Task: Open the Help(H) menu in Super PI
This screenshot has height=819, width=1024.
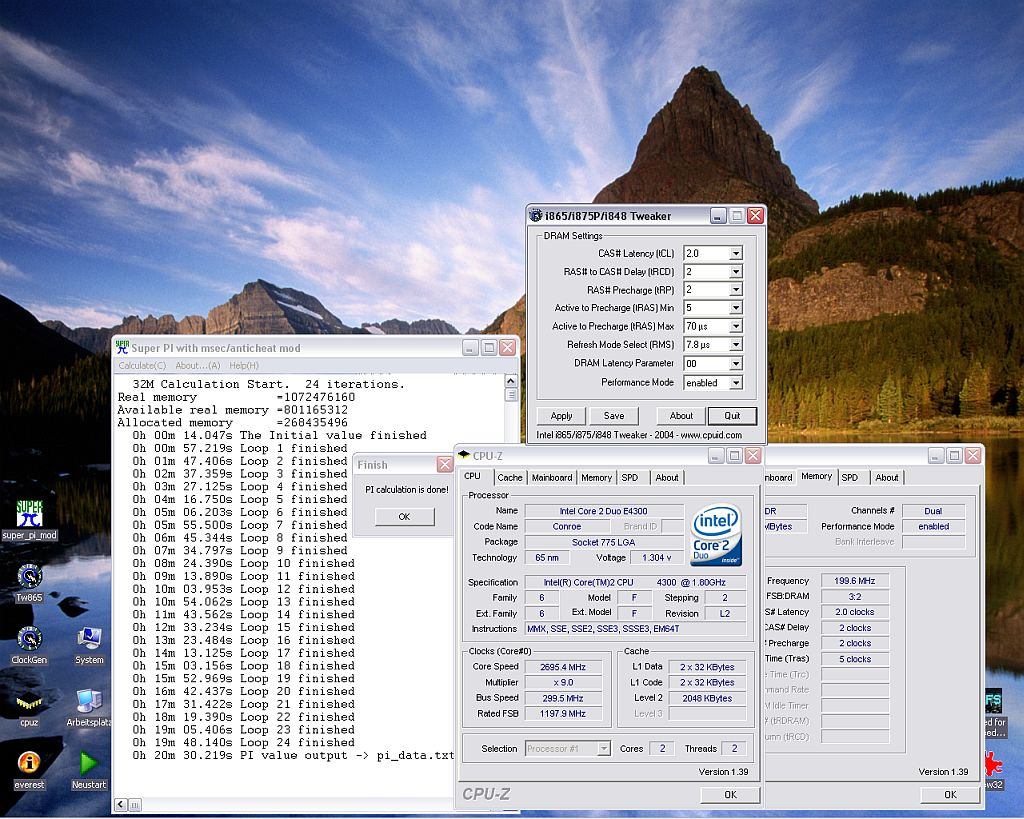Action: [x=244, y=366]
